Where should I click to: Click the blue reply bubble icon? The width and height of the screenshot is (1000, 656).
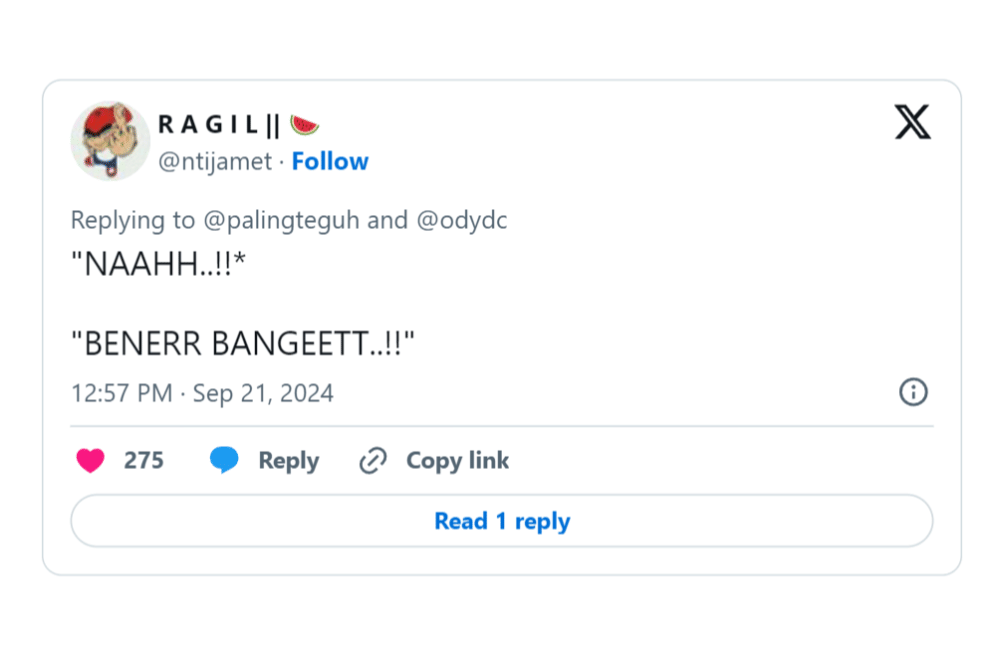click(x=224, y=461)
